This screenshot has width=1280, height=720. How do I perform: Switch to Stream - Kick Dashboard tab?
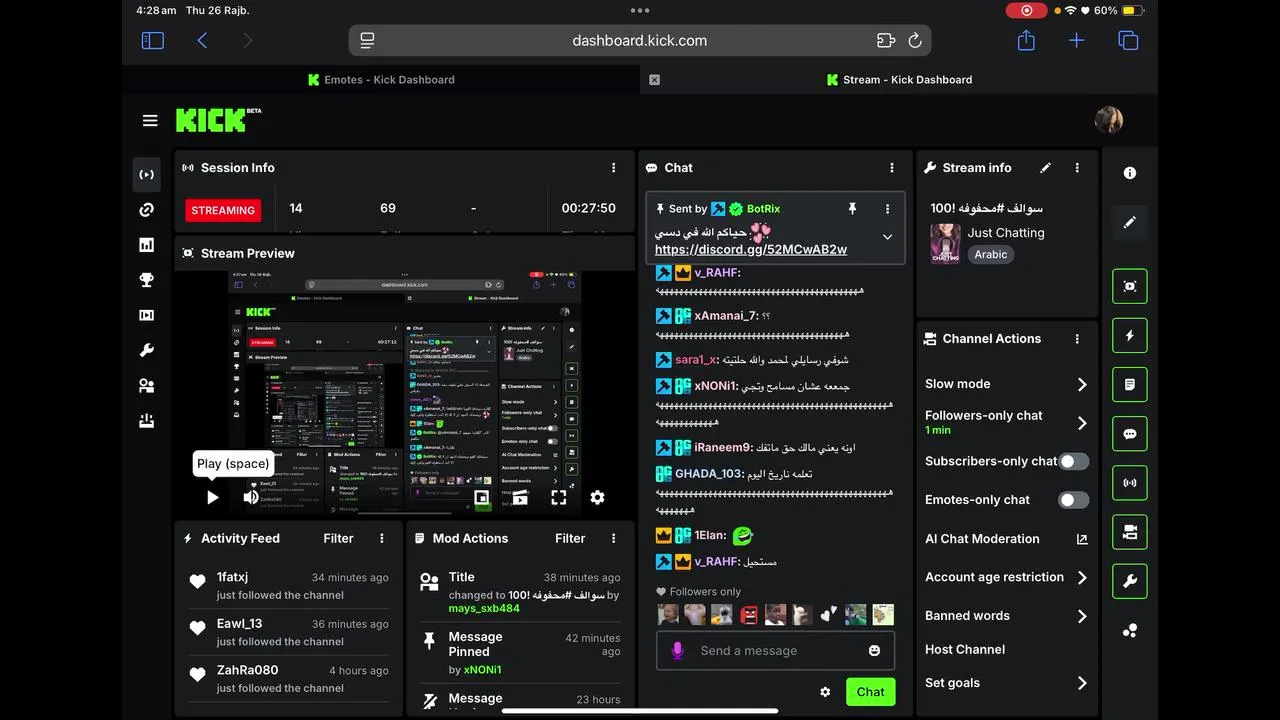tap(900, 80)
